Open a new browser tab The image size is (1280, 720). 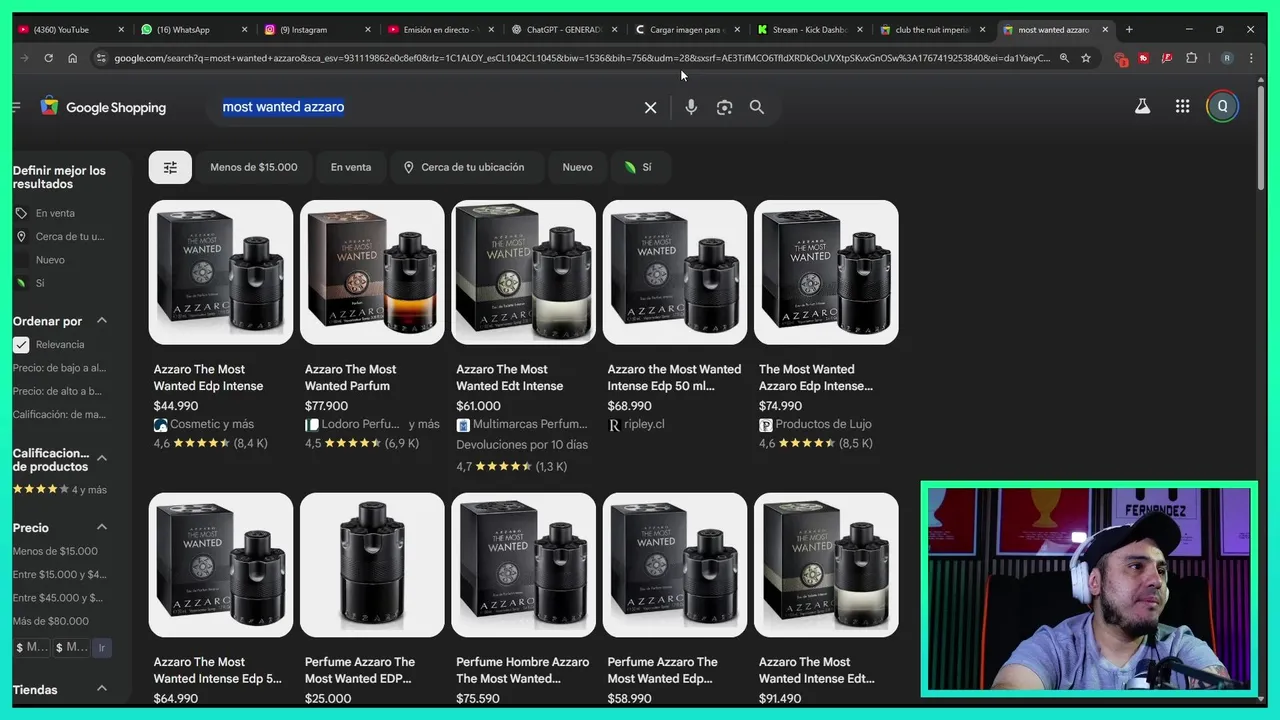pos(1129,30)
